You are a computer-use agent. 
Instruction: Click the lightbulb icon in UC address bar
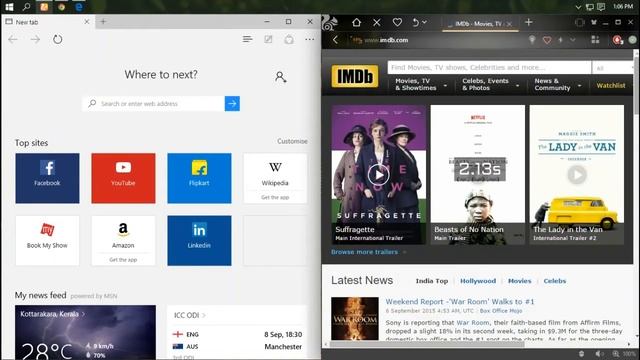[532, 40]
